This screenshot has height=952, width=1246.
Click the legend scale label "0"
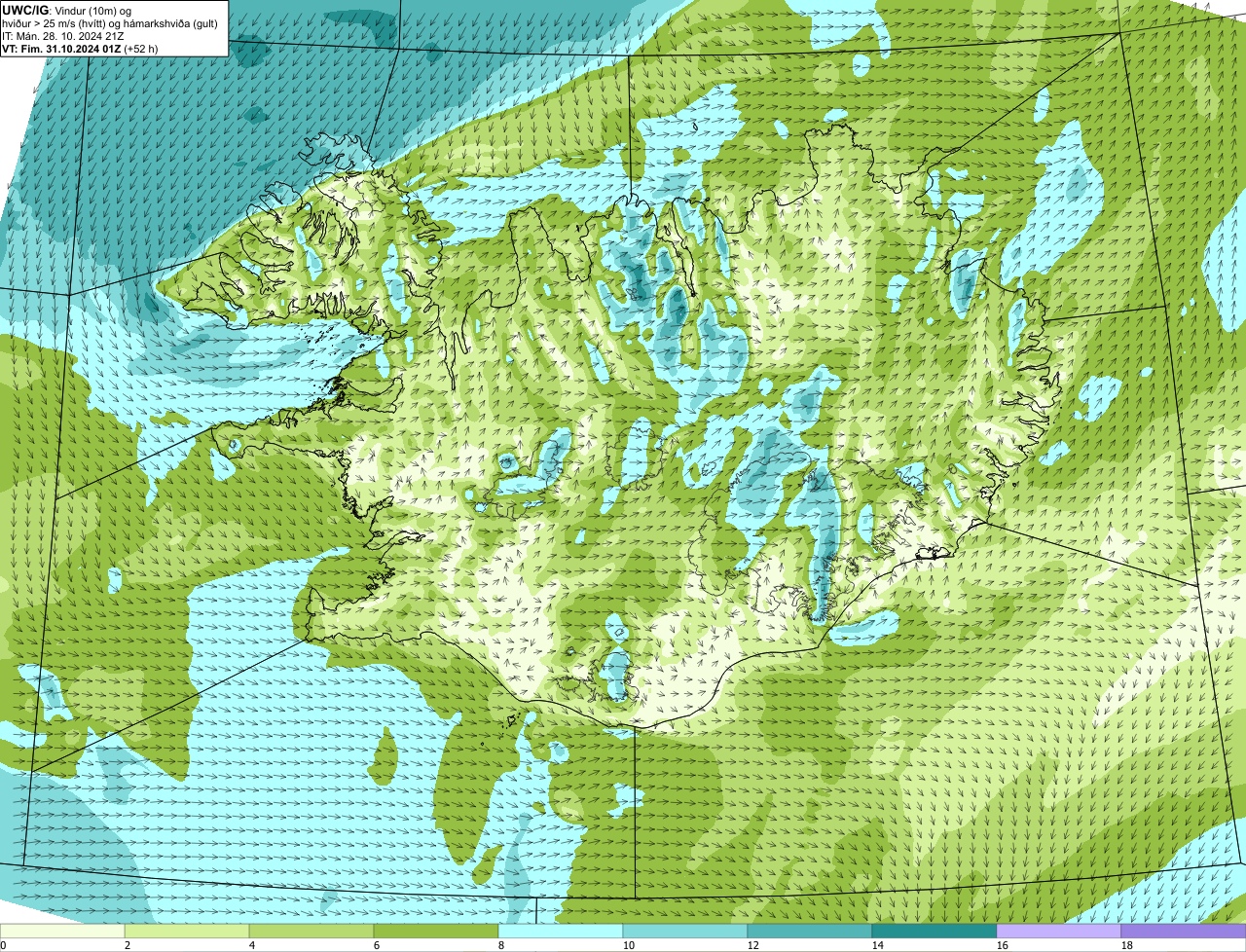click(3, 945)
